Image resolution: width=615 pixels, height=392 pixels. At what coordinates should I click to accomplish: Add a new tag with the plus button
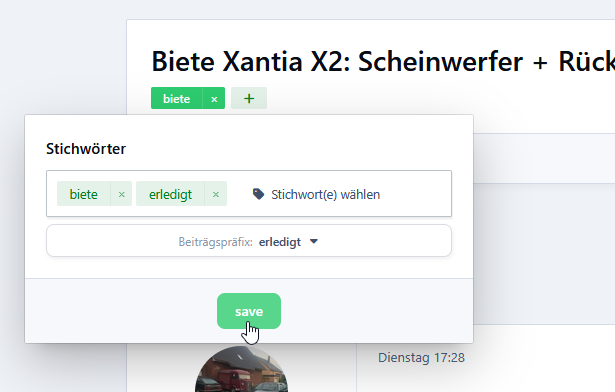point(249,98)
